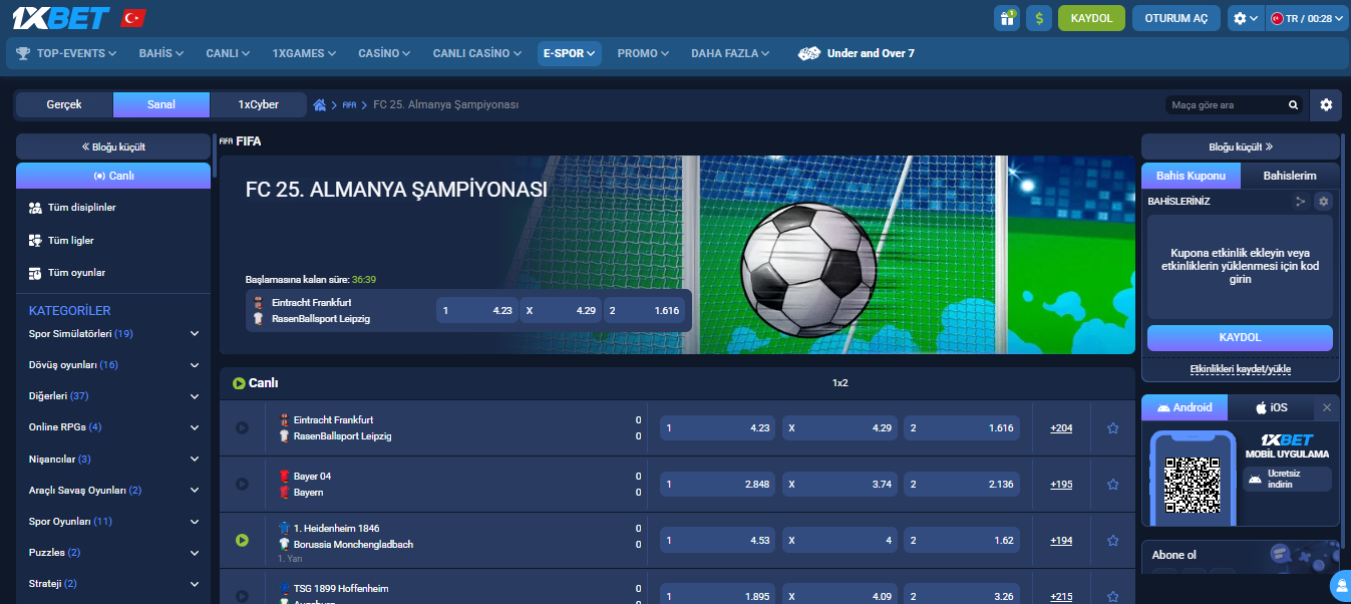The width and height of the screenshot is (1351, 604).
Task: Click the KAYDOL button in the header
Action: 1091,18
